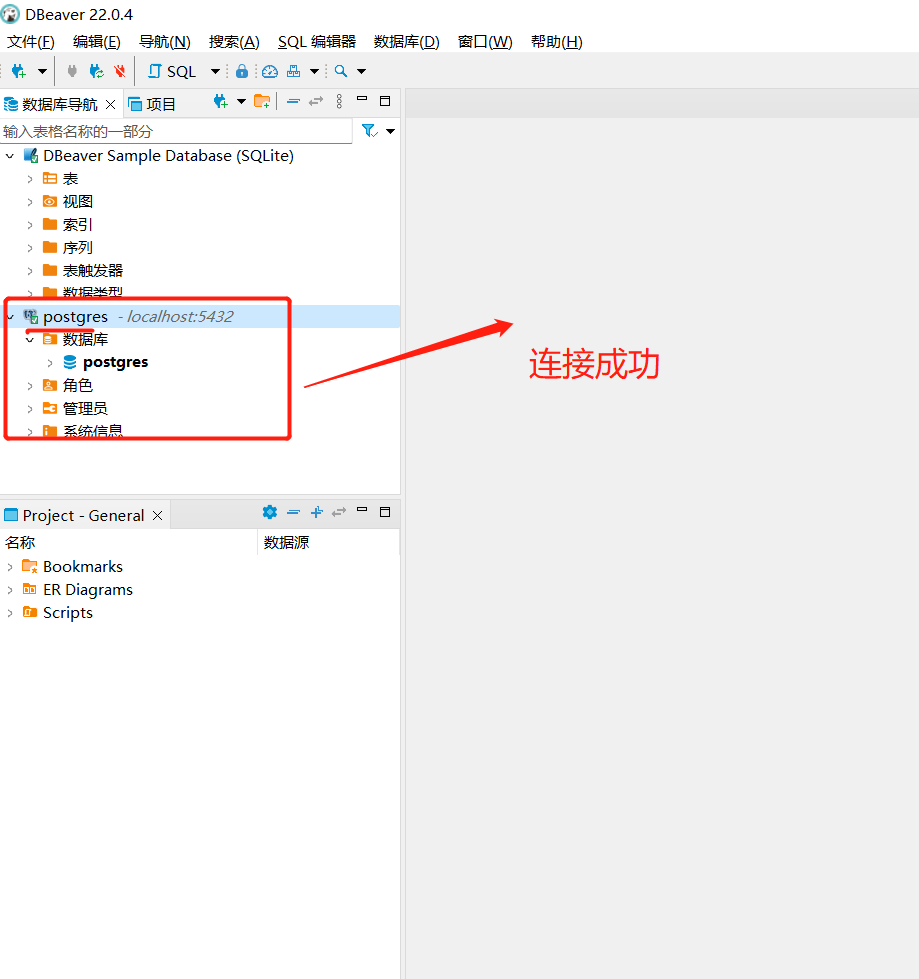Expand the Bookmarks folder
919x979 pixels.
[x=10, y=567]
